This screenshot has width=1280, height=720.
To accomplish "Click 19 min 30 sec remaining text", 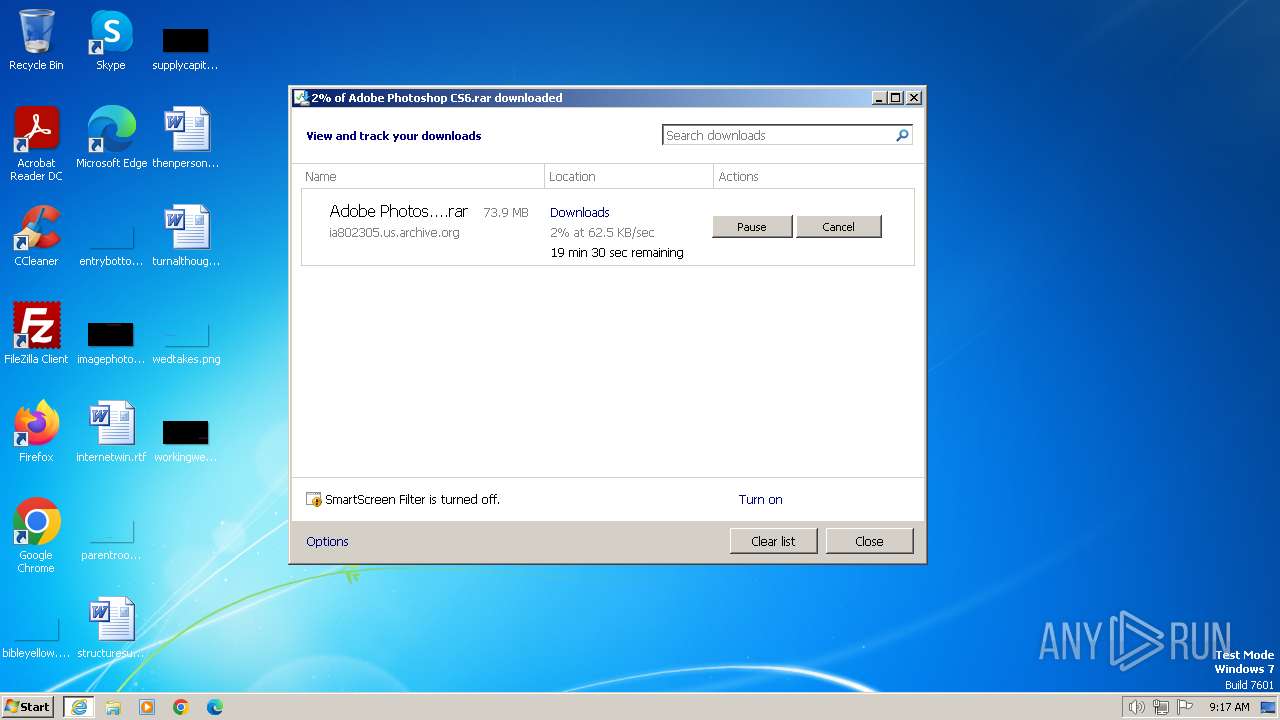I will [617, 253].
